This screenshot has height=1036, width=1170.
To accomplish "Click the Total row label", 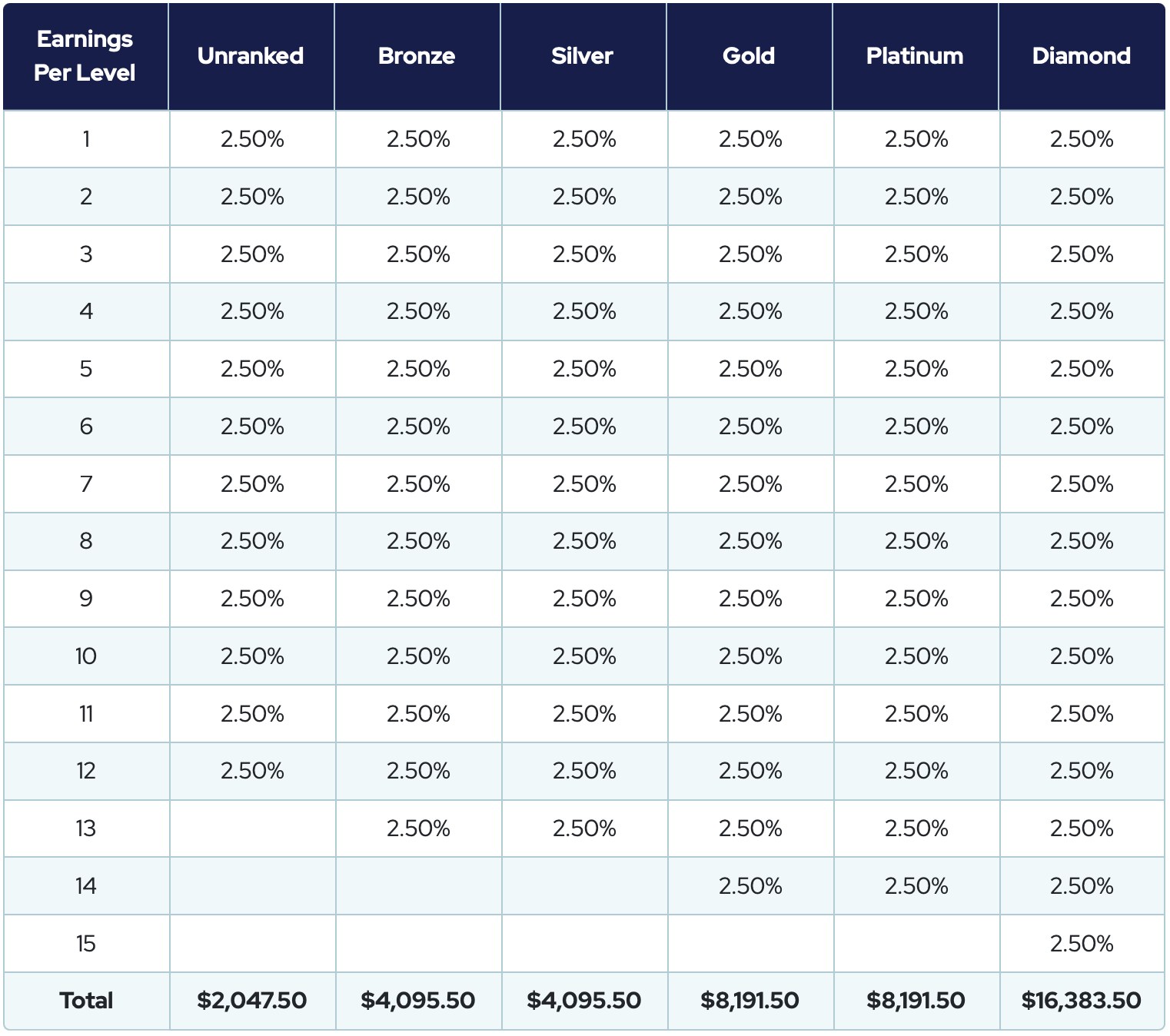I will pos(86,1001).
